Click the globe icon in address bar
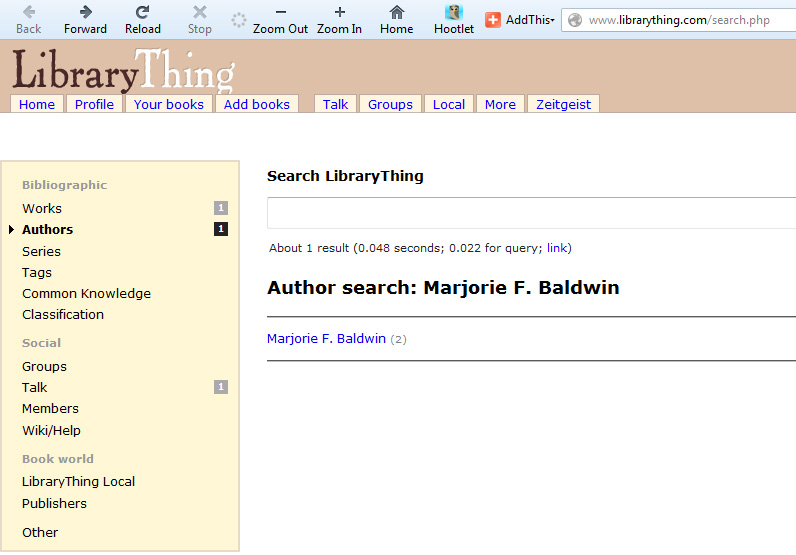This screenshot has width=796, height=555. tap(575, 20)
